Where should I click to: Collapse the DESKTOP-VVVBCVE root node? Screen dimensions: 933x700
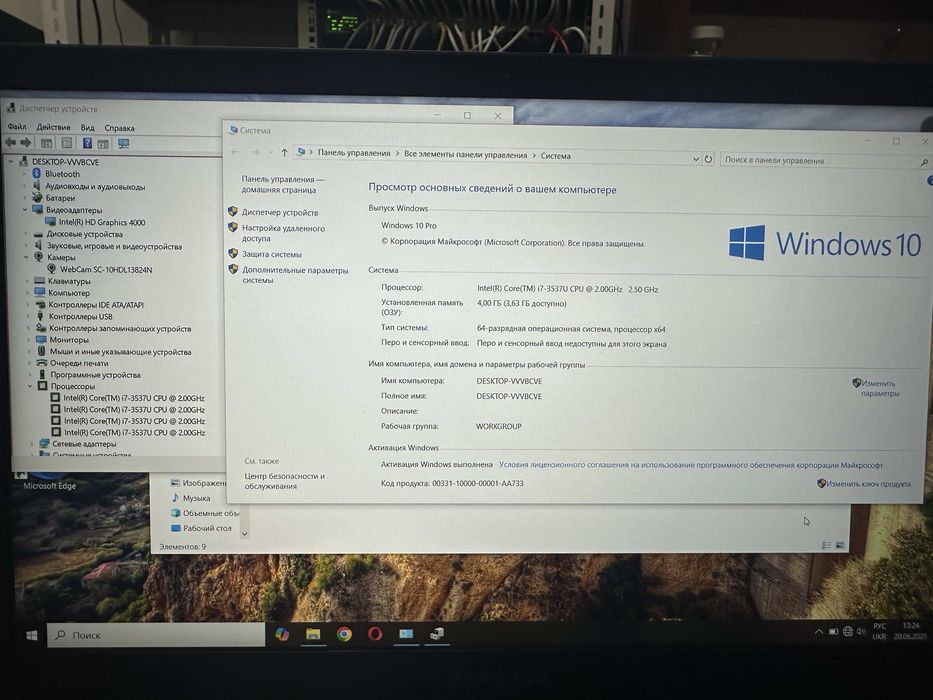tap(11, 161)
